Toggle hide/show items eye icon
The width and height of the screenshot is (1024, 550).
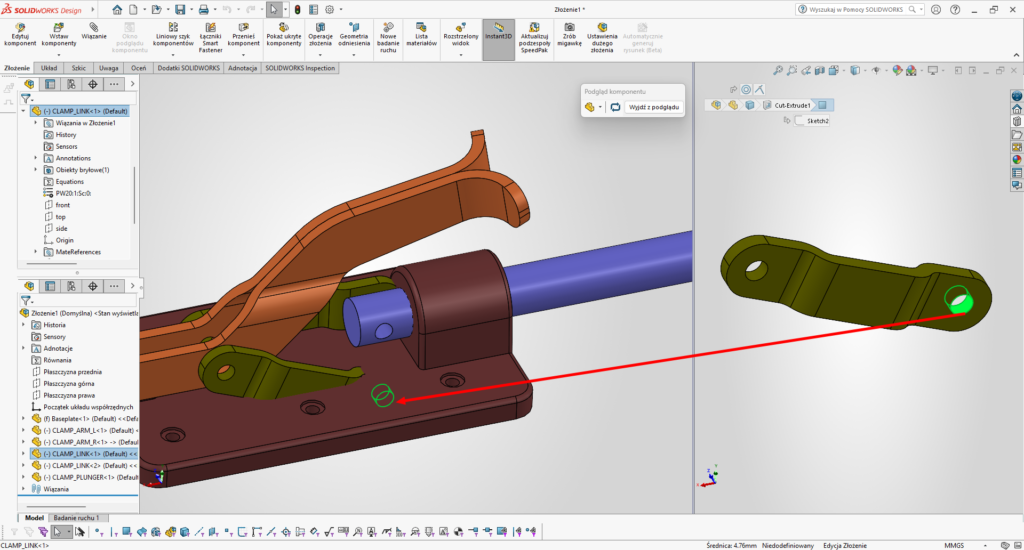[876, 71]
